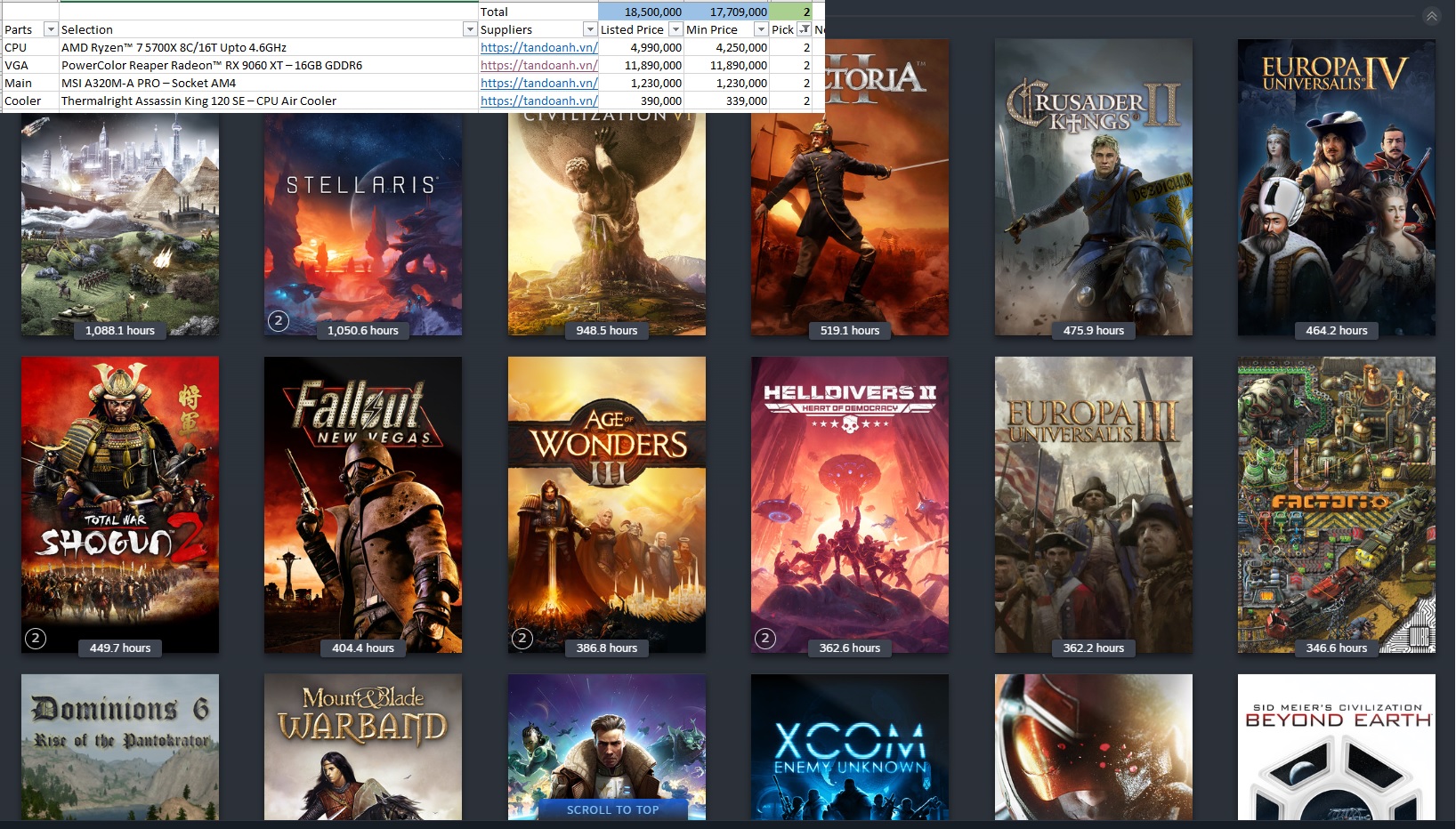
Task: Open tandoanh.vn link in the Main row
Action: click(x=538, y=83)
